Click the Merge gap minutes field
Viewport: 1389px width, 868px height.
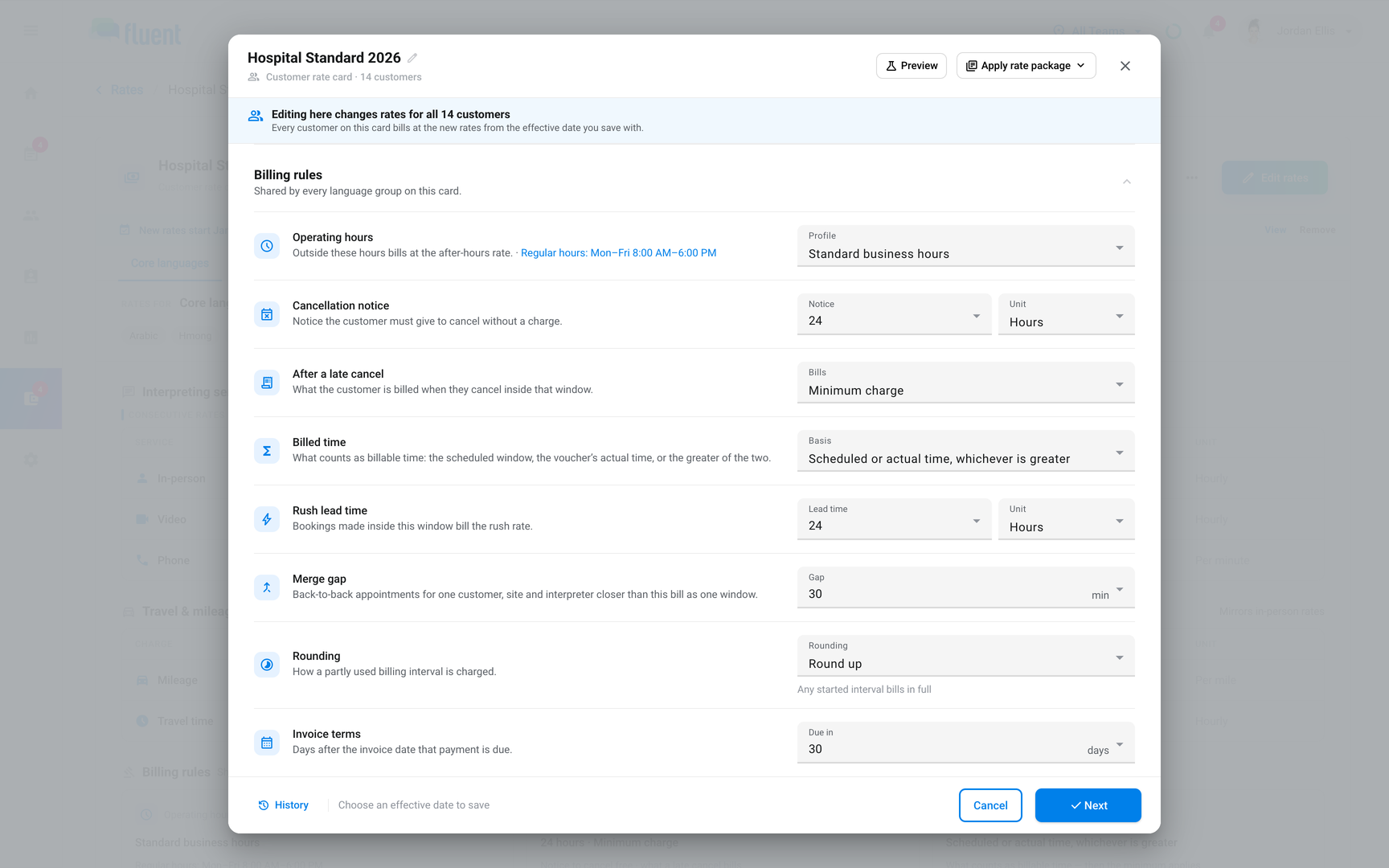coord(966,588)
